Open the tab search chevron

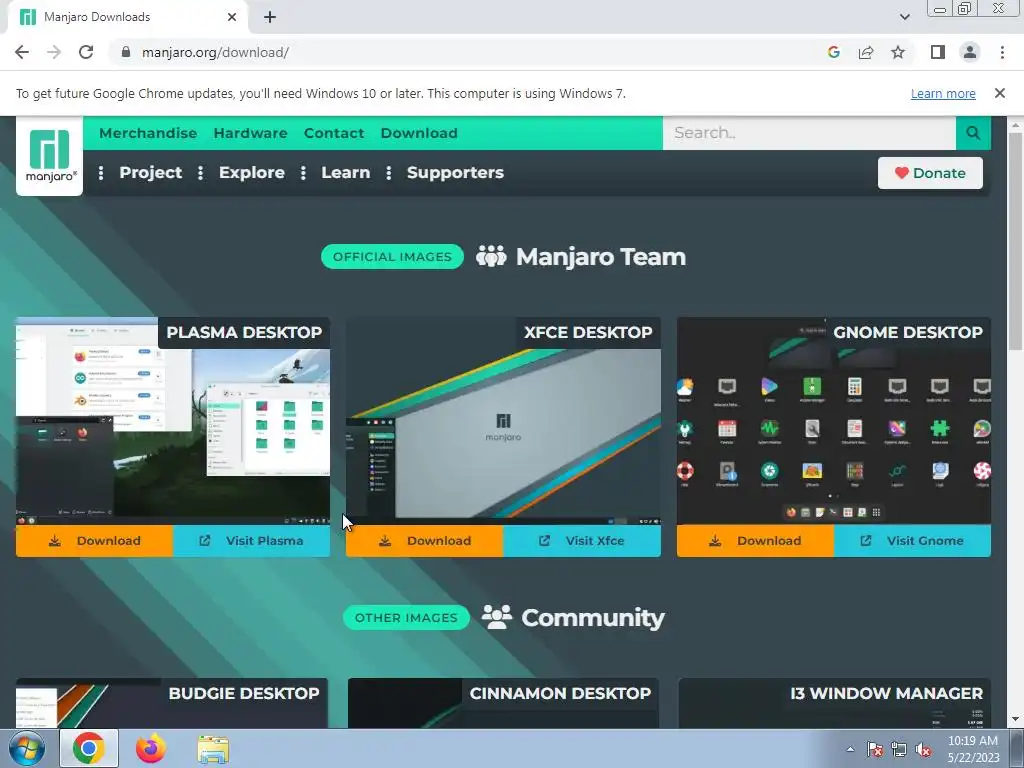pyautogui.click(x=904, y=17)
